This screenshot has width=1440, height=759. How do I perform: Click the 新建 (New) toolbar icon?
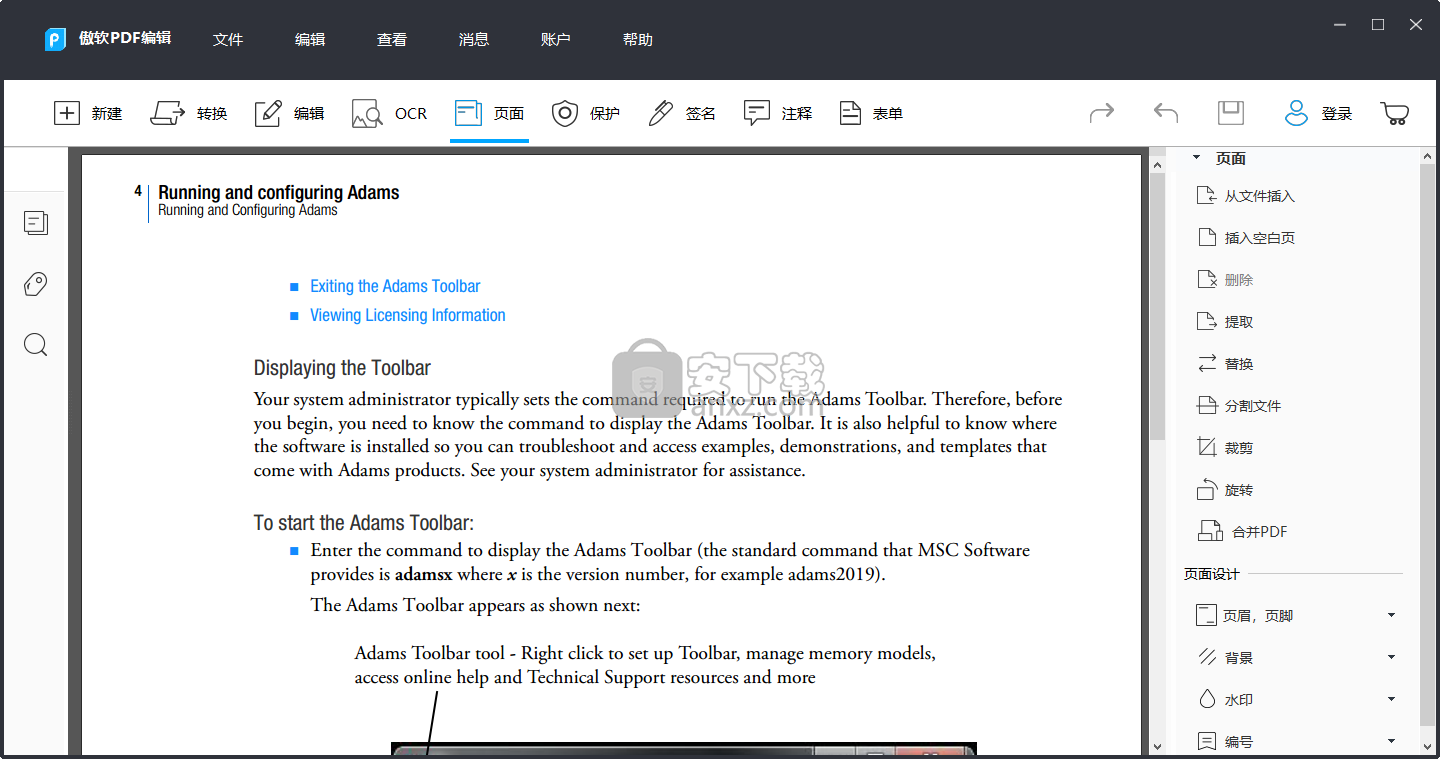coord(66,113)
